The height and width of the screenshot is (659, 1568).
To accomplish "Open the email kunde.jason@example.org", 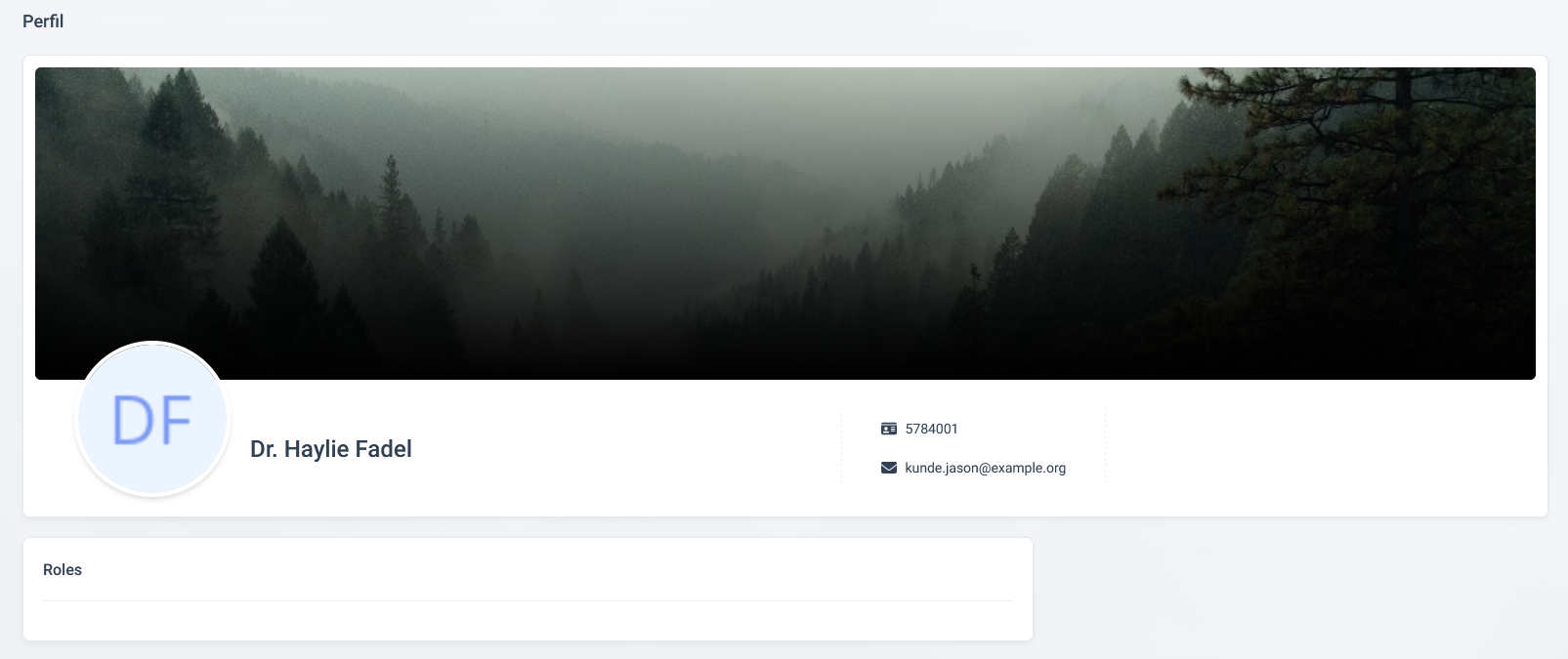I will pyautogui.click(x=985, y=468).
